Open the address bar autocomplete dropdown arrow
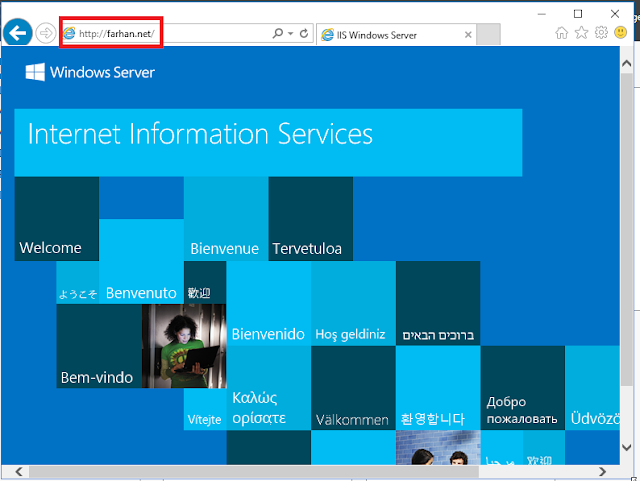Viewport: 640px width, 481px height. (x=291, y=33)
